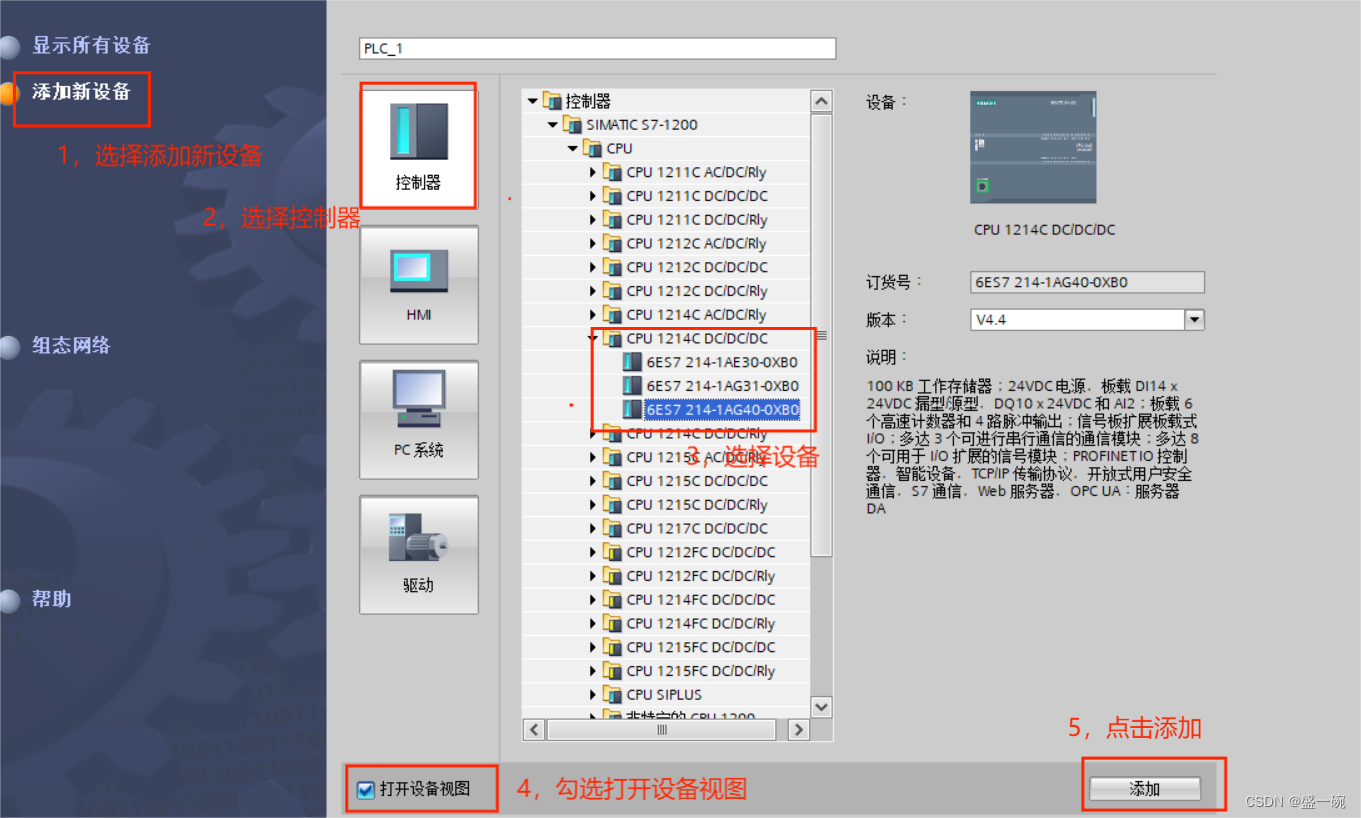
Task: Click the tree scrollbar down arrow
Action: 821,707
